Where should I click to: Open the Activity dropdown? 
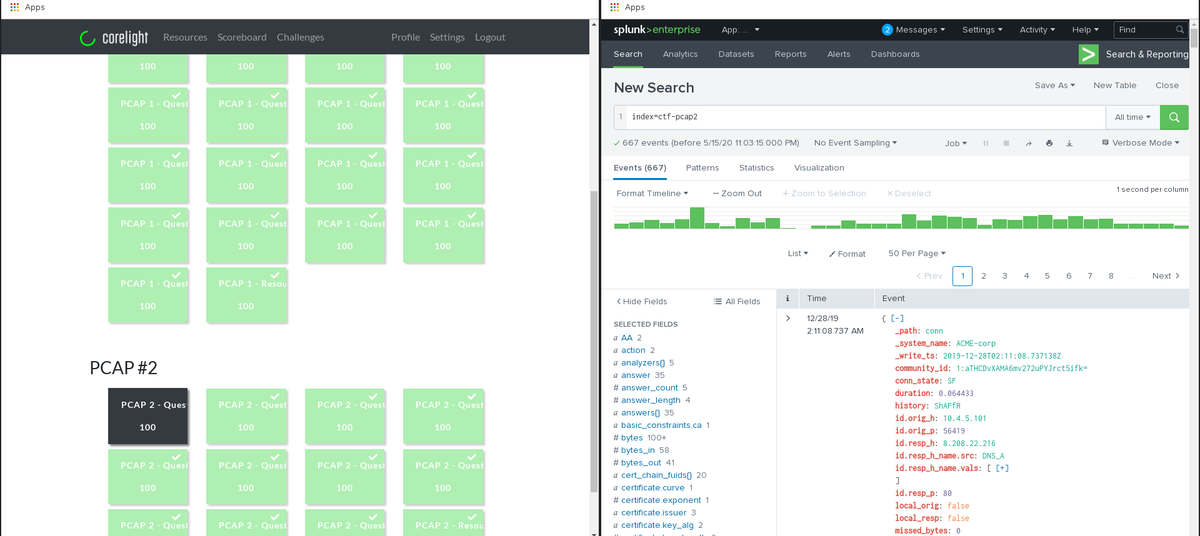pos(1037,30)
